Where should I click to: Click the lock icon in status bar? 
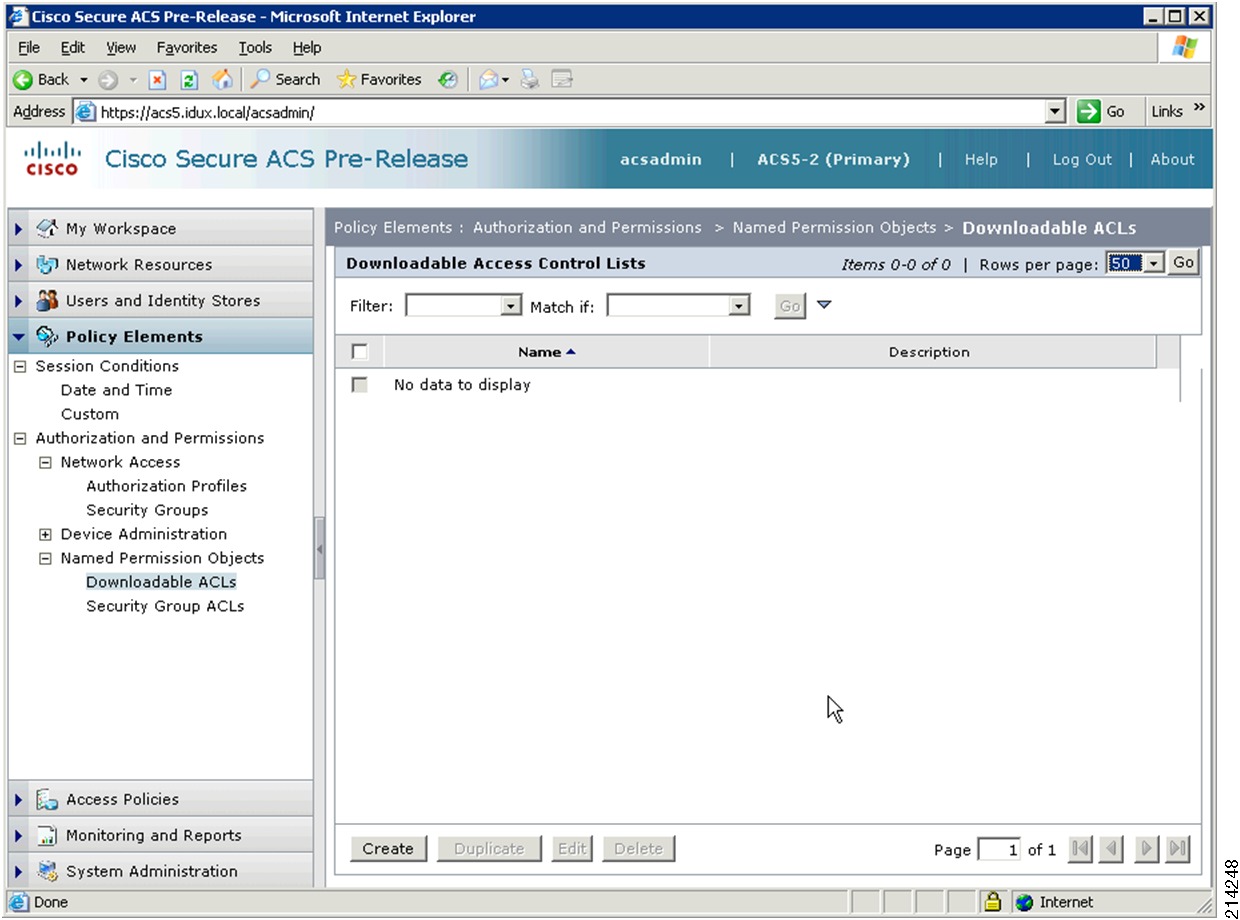pos(992,902)
